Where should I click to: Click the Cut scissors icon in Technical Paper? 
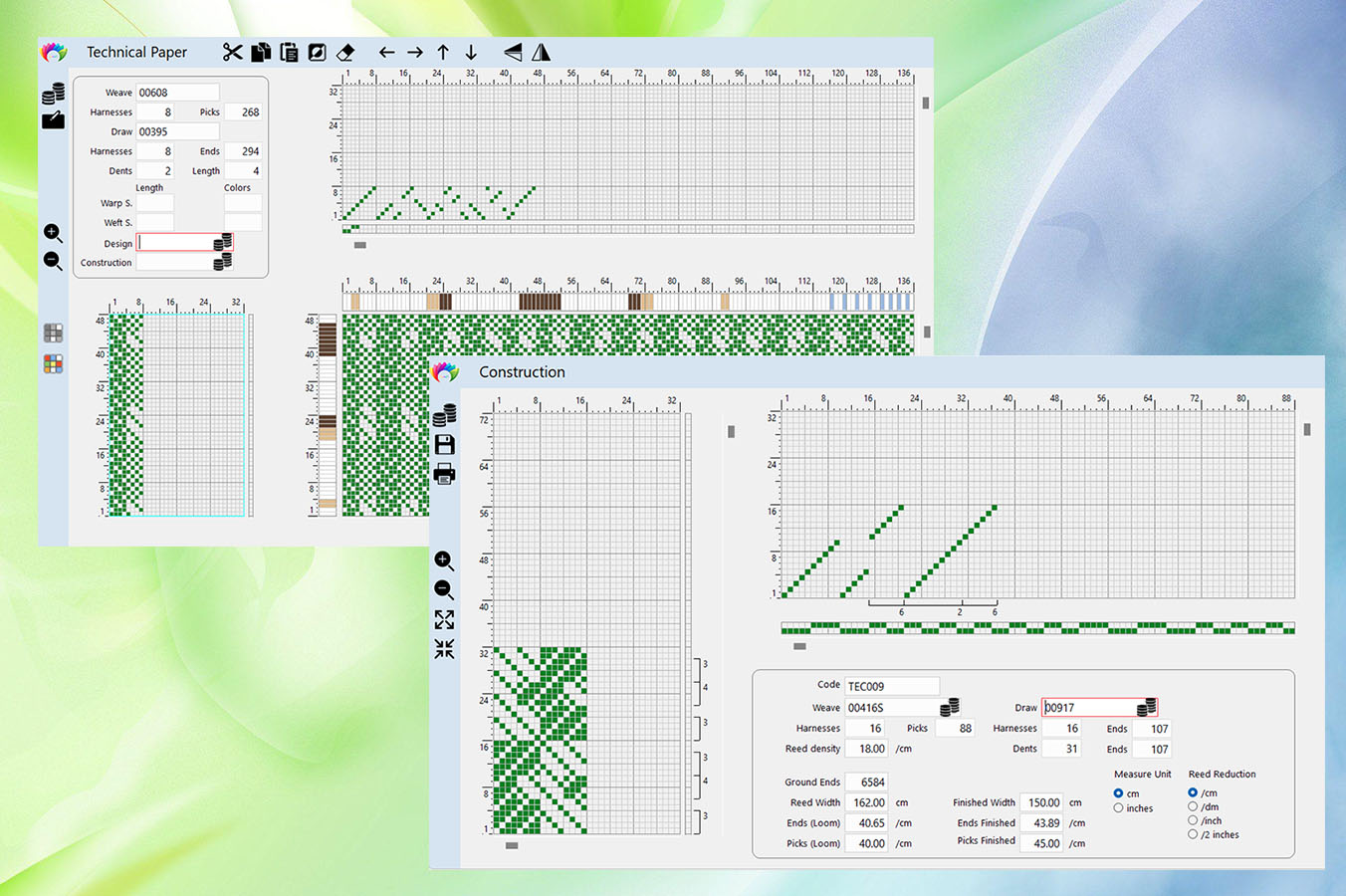coord(232,53)
